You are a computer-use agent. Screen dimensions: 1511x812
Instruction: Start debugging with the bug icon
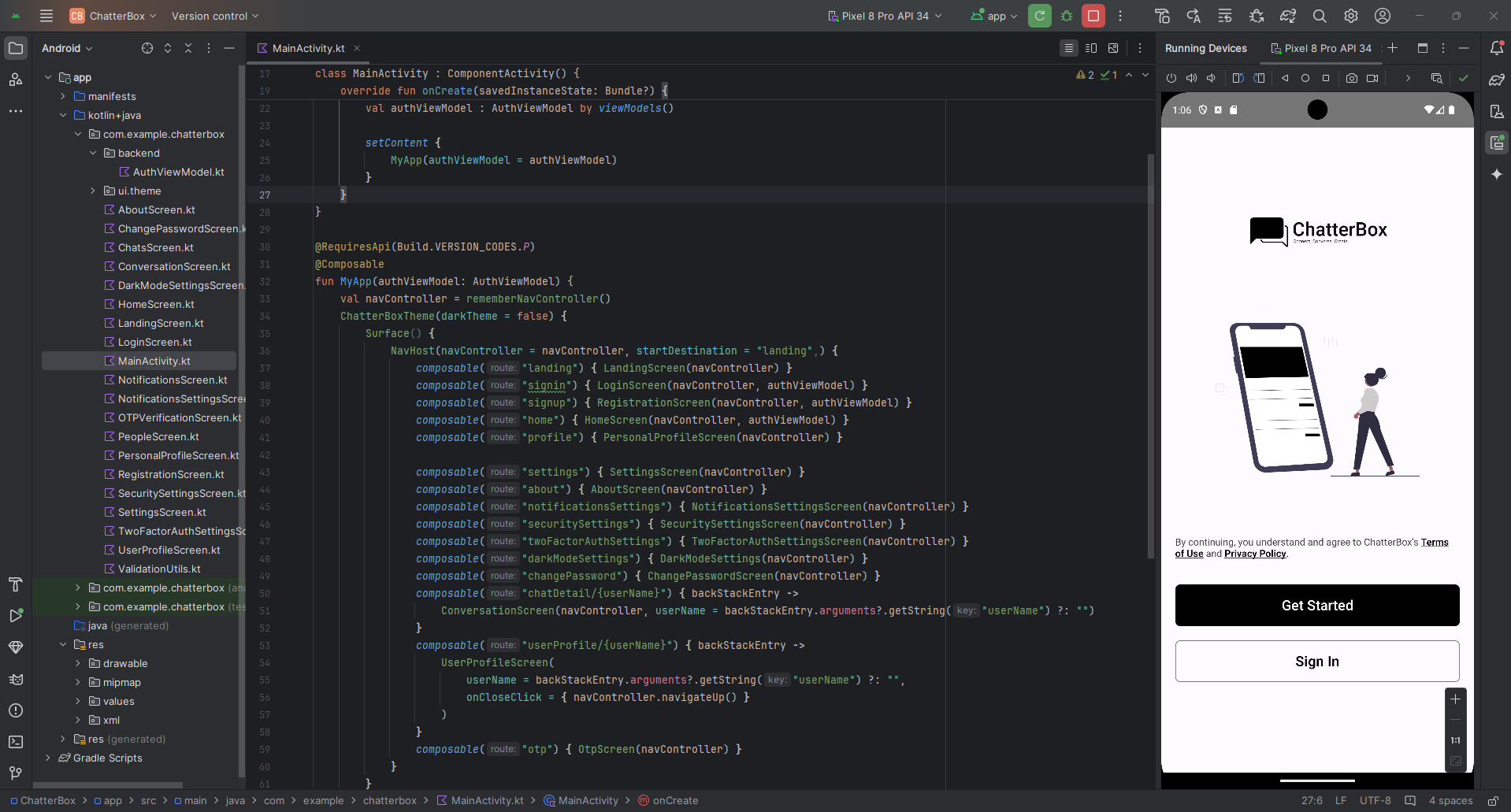(1067, 16)
